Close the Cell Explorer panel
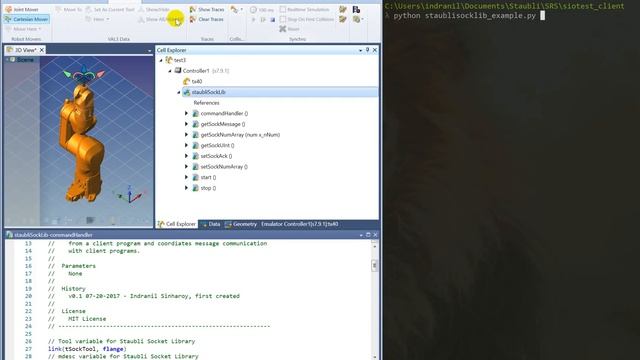Image resolution: width=640 pixels, height=360 pixels. pos(375,50)
